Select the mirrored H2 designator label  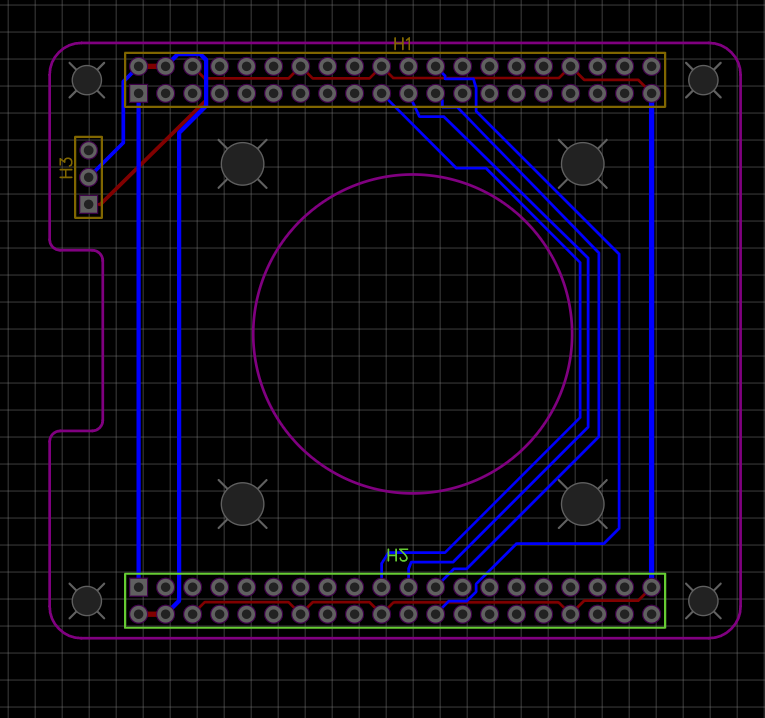pos(397,556)
